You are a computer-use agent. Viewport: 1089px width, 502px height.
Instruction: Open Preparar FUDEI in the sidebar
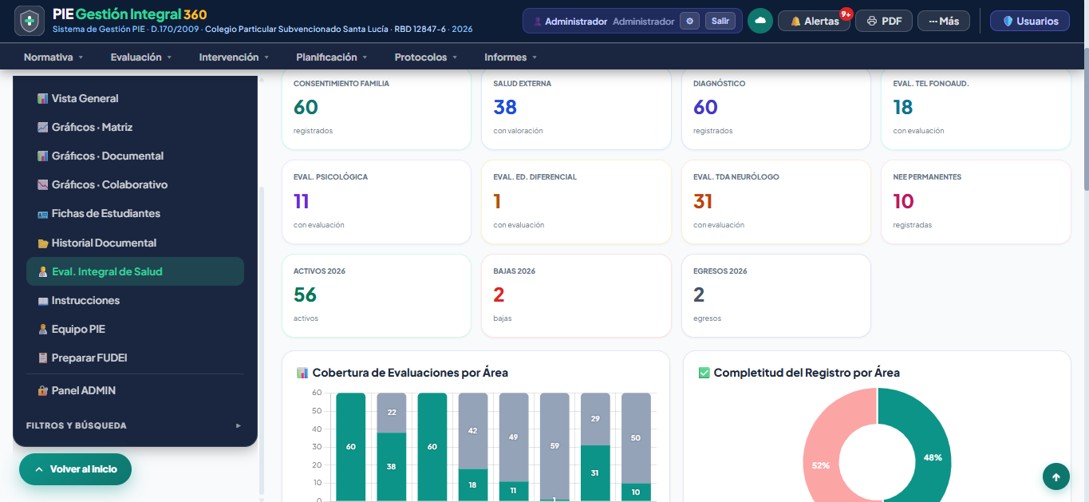tap(135, 358)
